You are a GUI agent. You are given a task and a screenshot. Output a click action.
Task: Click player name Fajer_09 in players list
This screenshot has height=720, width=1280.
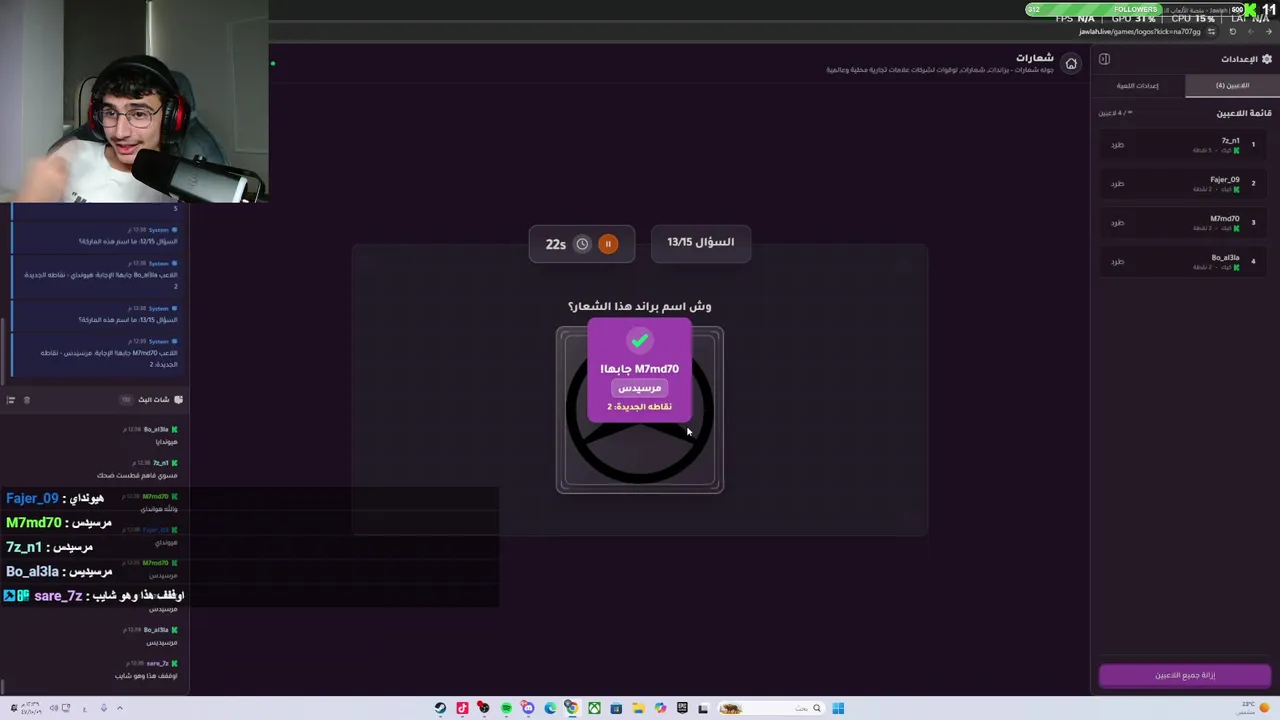[x=1224, y=180]
